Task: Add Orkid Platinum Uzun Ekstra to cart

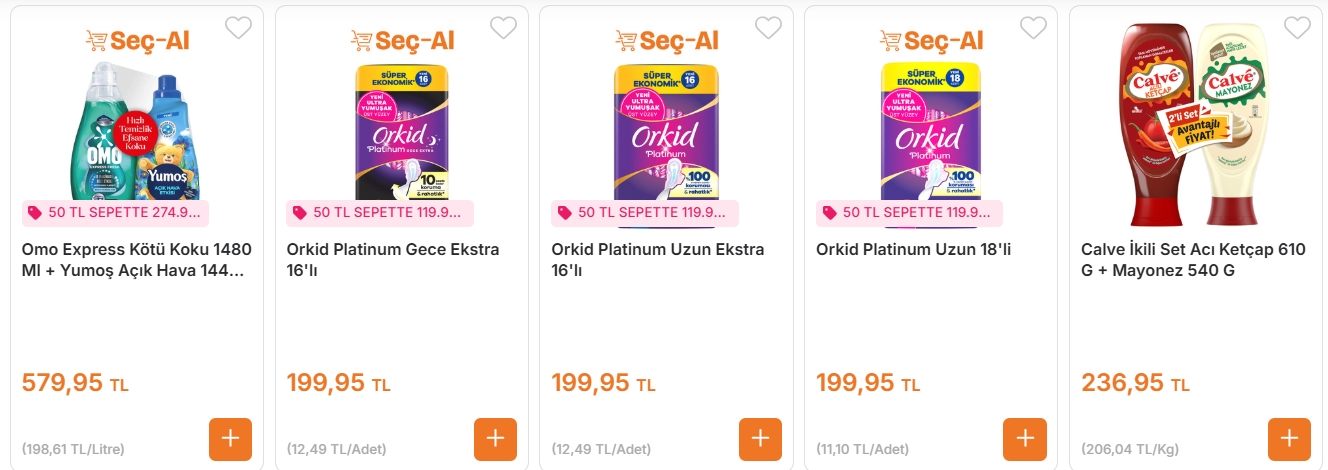Action: (x=760, y=439)
